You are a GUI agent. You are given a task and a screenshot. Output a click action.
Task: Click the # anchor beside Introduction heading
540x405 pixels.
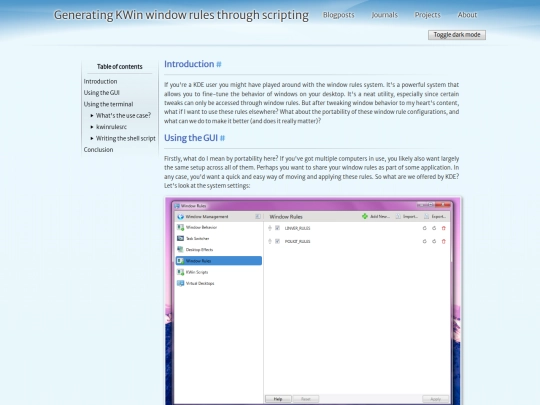coord(219,64)
